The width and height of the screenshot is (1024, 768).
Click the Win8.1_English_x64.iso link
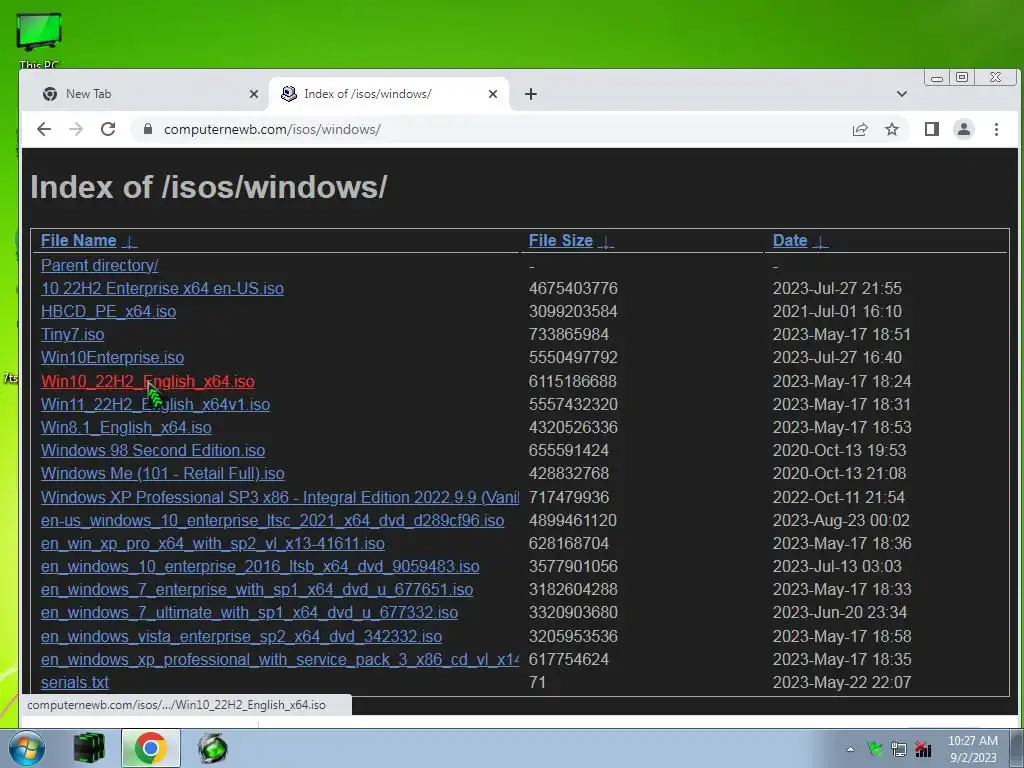126,427
